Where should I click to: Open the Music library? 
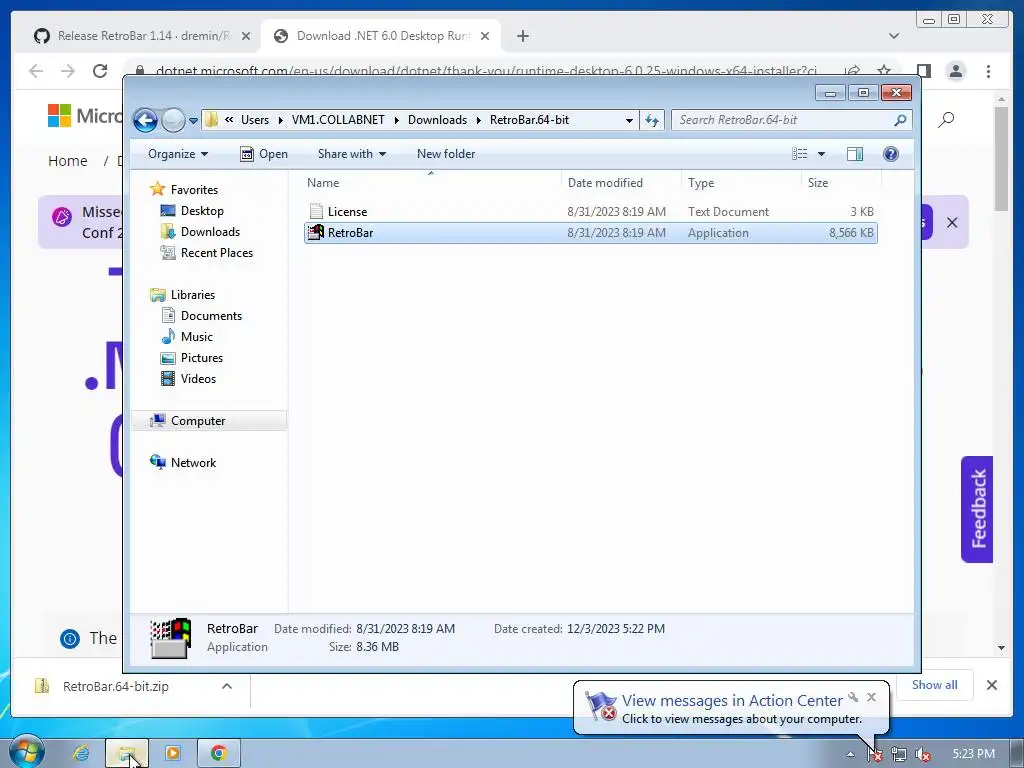coord(197,337)
